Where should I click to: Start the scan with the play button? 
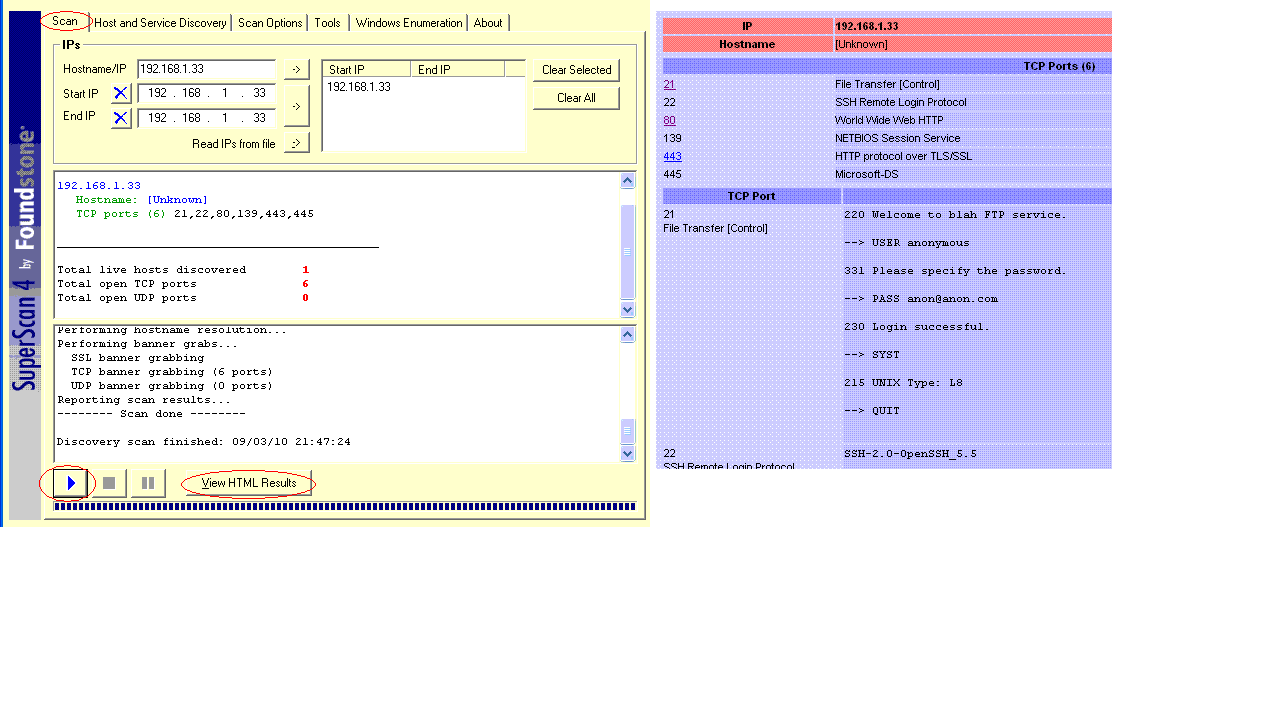tap(71, 483)
